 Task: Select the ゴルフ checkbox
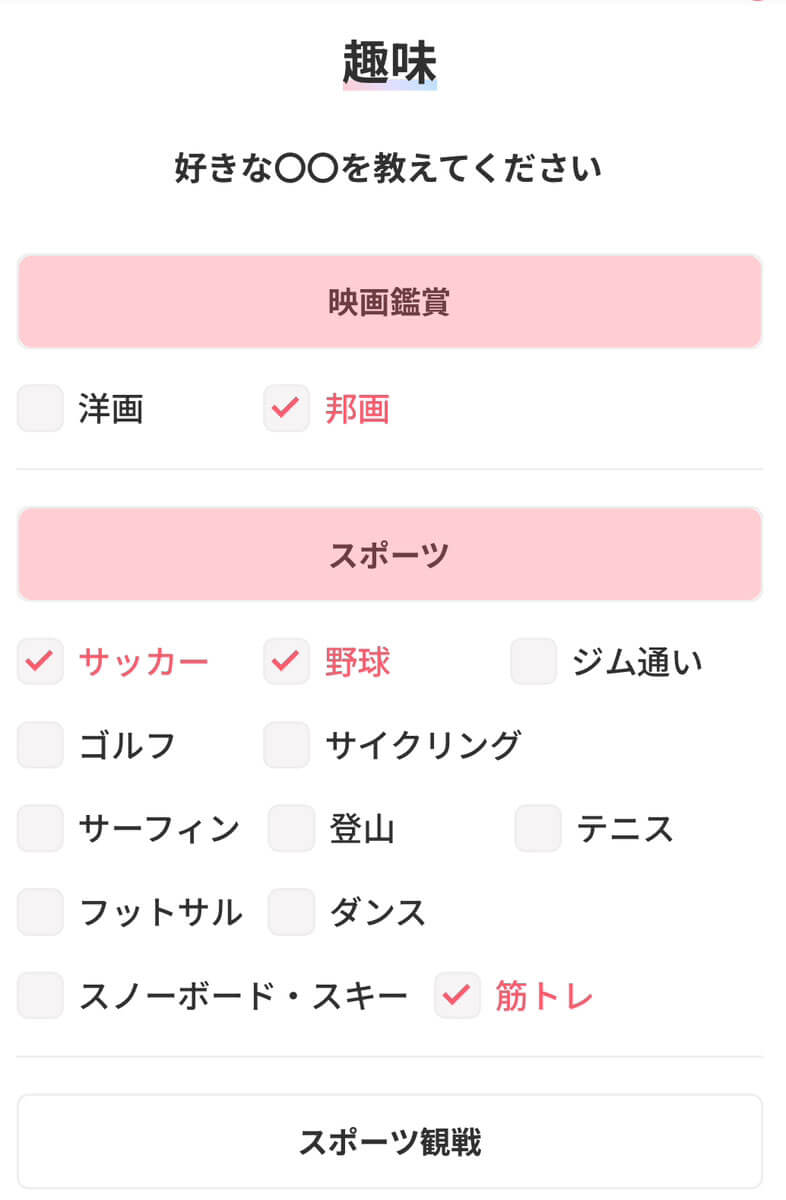pyautogui.click(x=40, y=745)
